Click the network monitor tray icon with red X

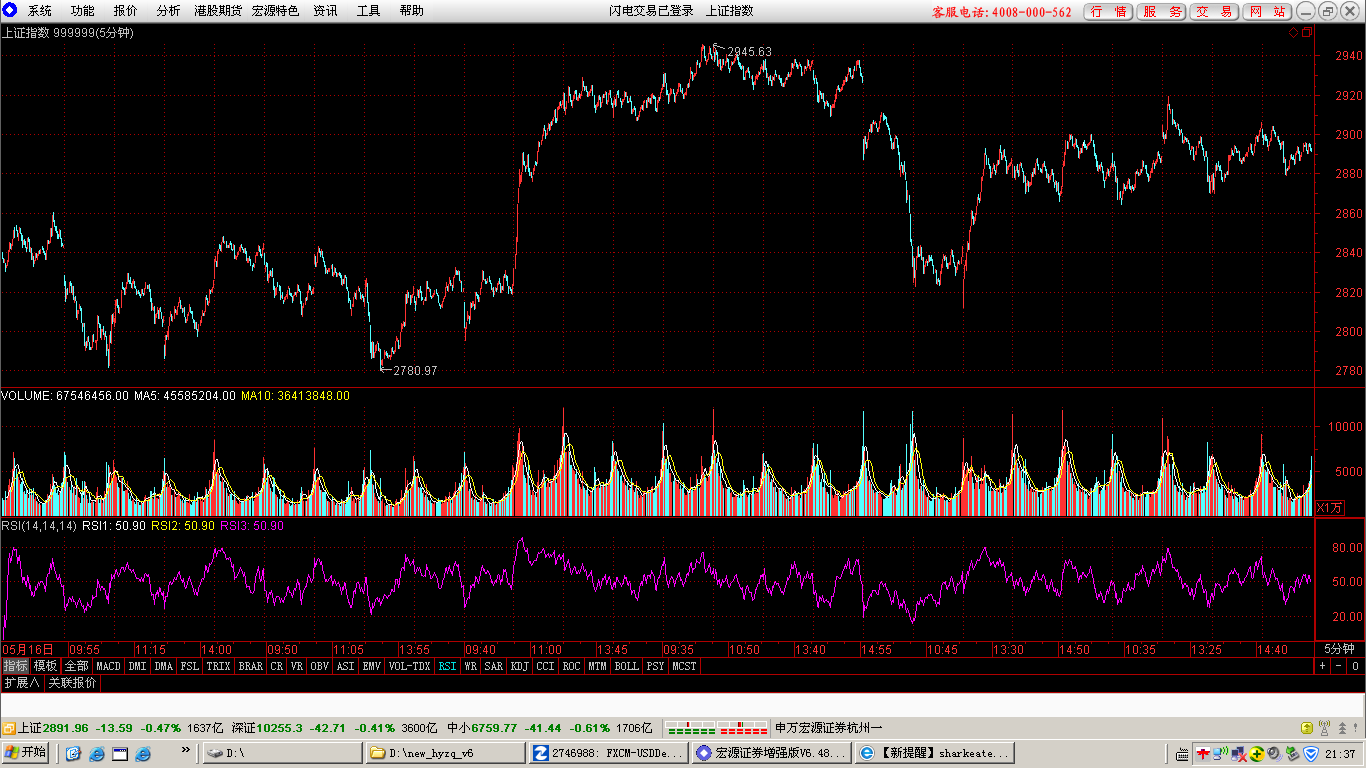[1239, 753]
